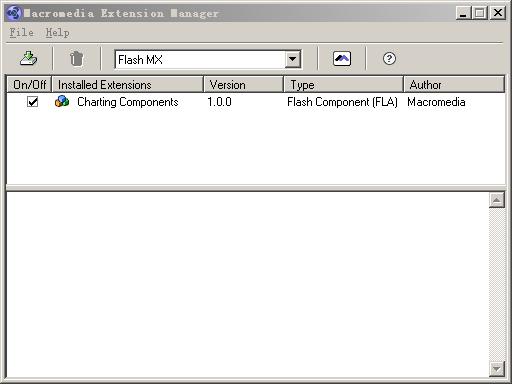The height and width of the screenshot is (384, 512).
Task: Open the Macromedia Exchange icon button
Action: click(x=342, y=59)
